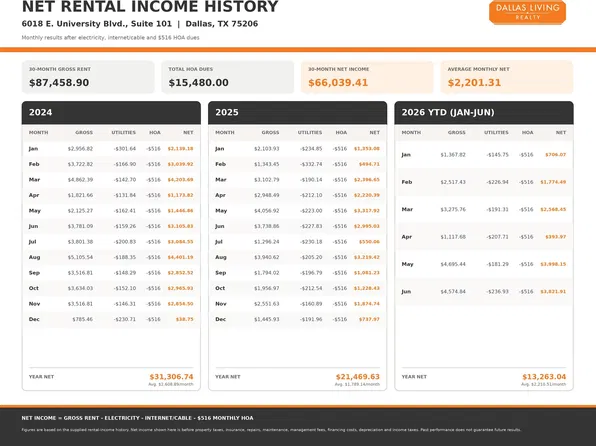The width and height of the screenshot is (596, 446).
Task: Click 2024 February utilities -$166.90
Action: (124, 164)
